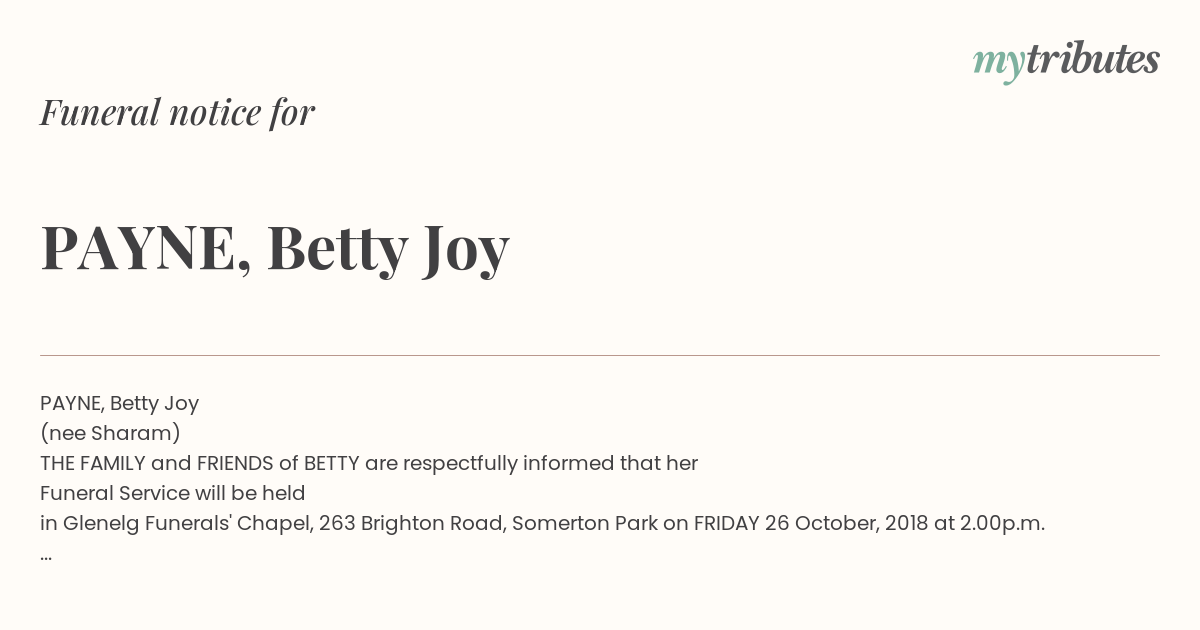
Task: Click the word 'tributes' in the logo
Action: [1092, 59]
